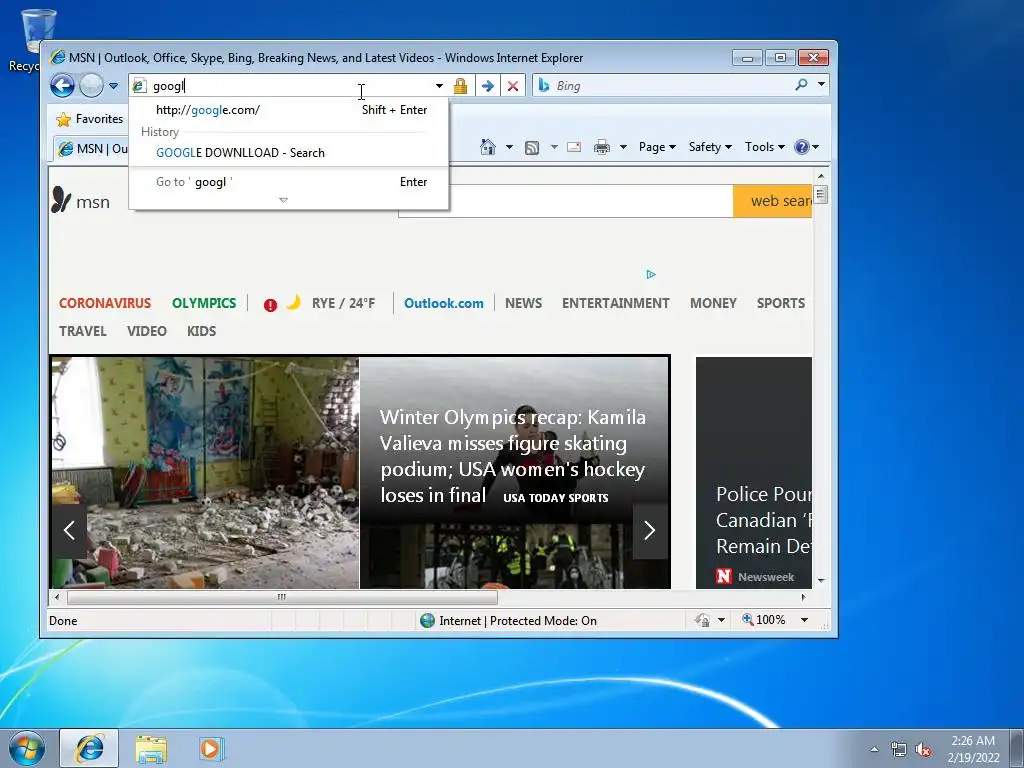The height and width of the screenshot is (768, 1024).
Task: Open the Page menu
Action: pyautogui.click(x=657, y=147)
